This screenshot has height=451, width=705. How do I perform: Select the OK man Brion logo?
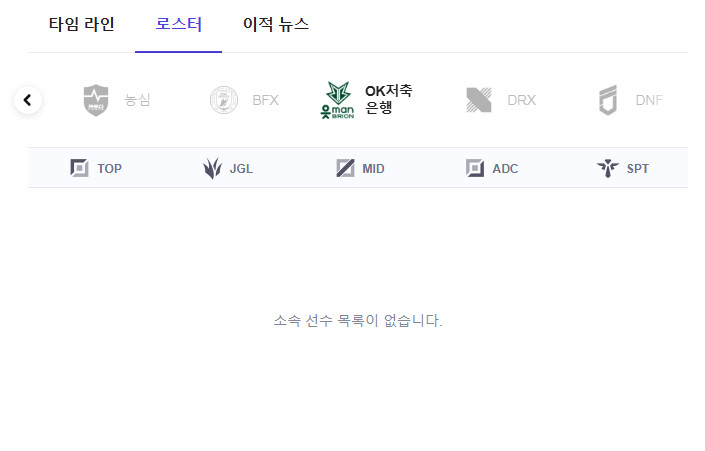tap(338, 100)
